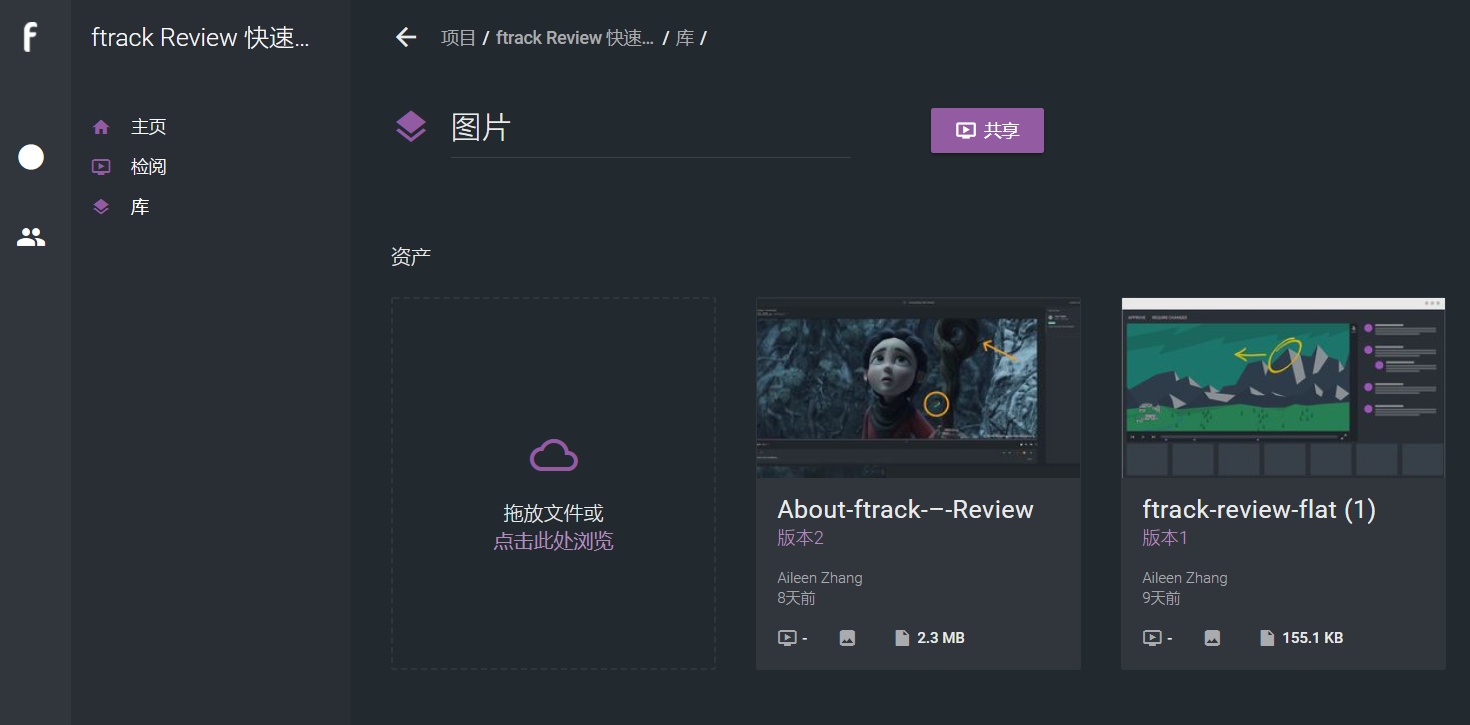Click the 共享 share button
1470x725 pixels.
click(987, 130)
